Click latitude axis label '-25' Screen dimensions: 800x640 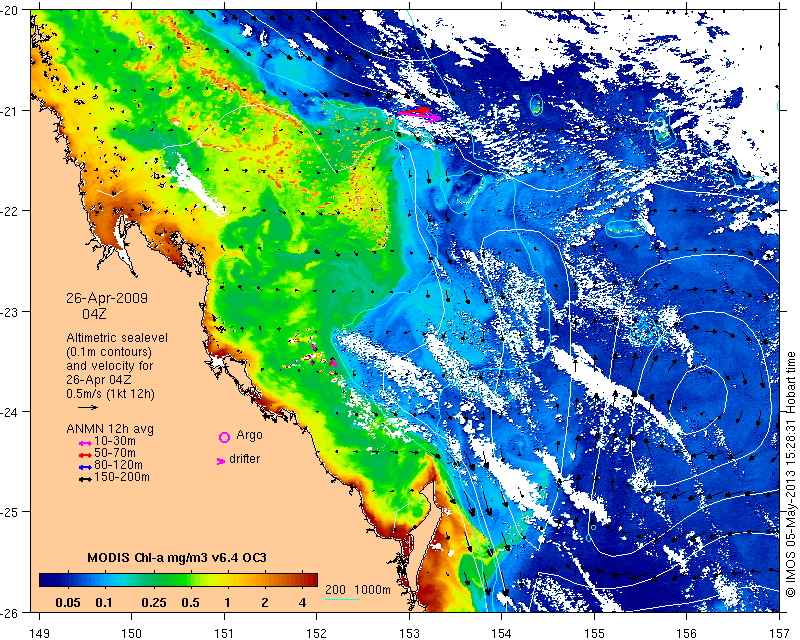click(x=10, y=512)
